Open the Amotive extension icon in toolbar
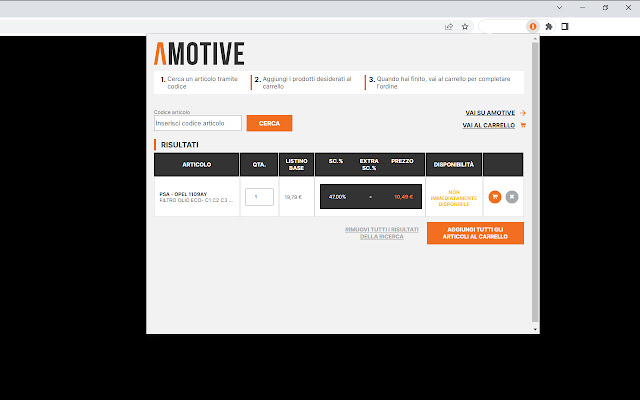 [x=533, y=27]
